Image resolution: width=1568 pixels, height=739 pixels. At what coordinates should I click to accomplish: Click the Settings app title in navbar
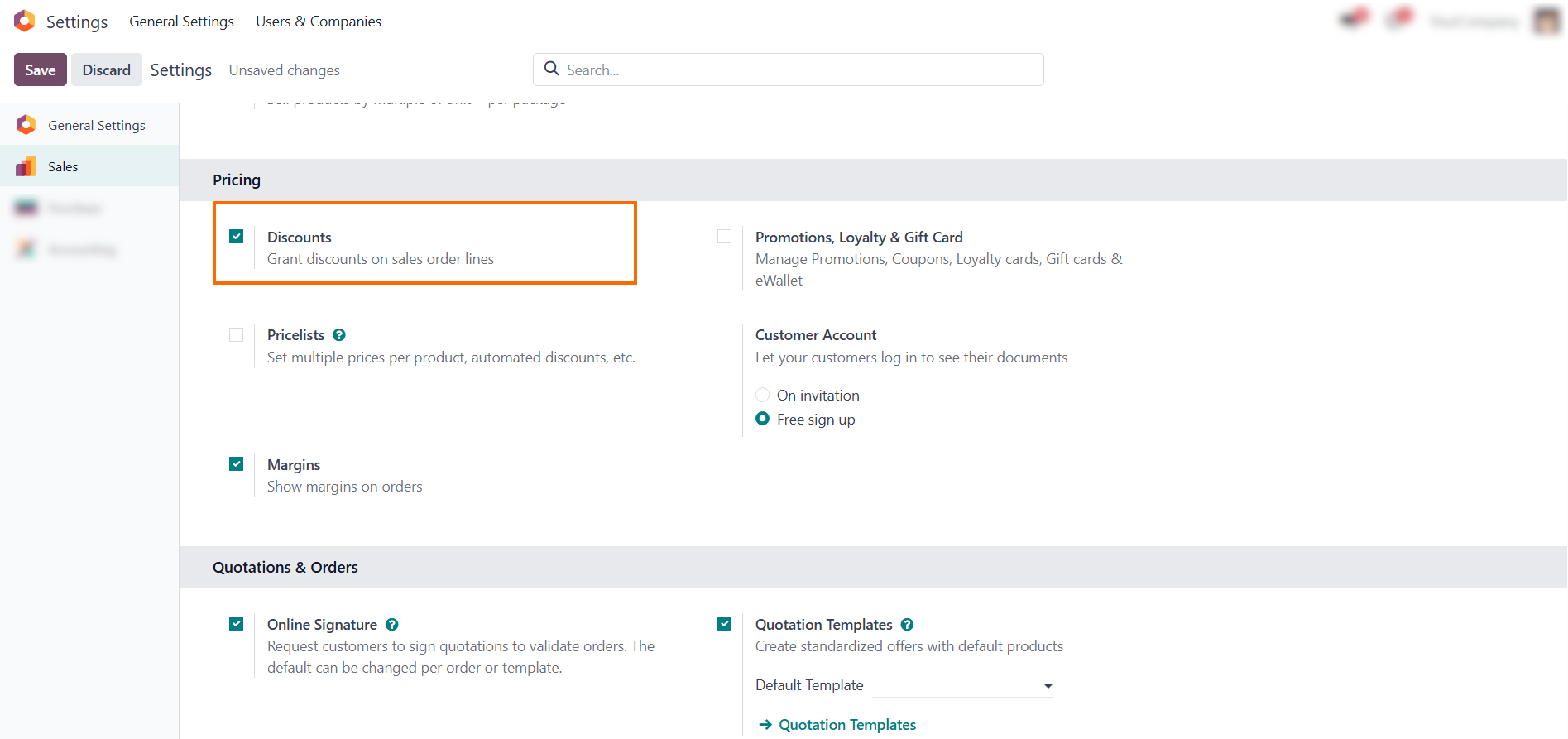point(77,22)
